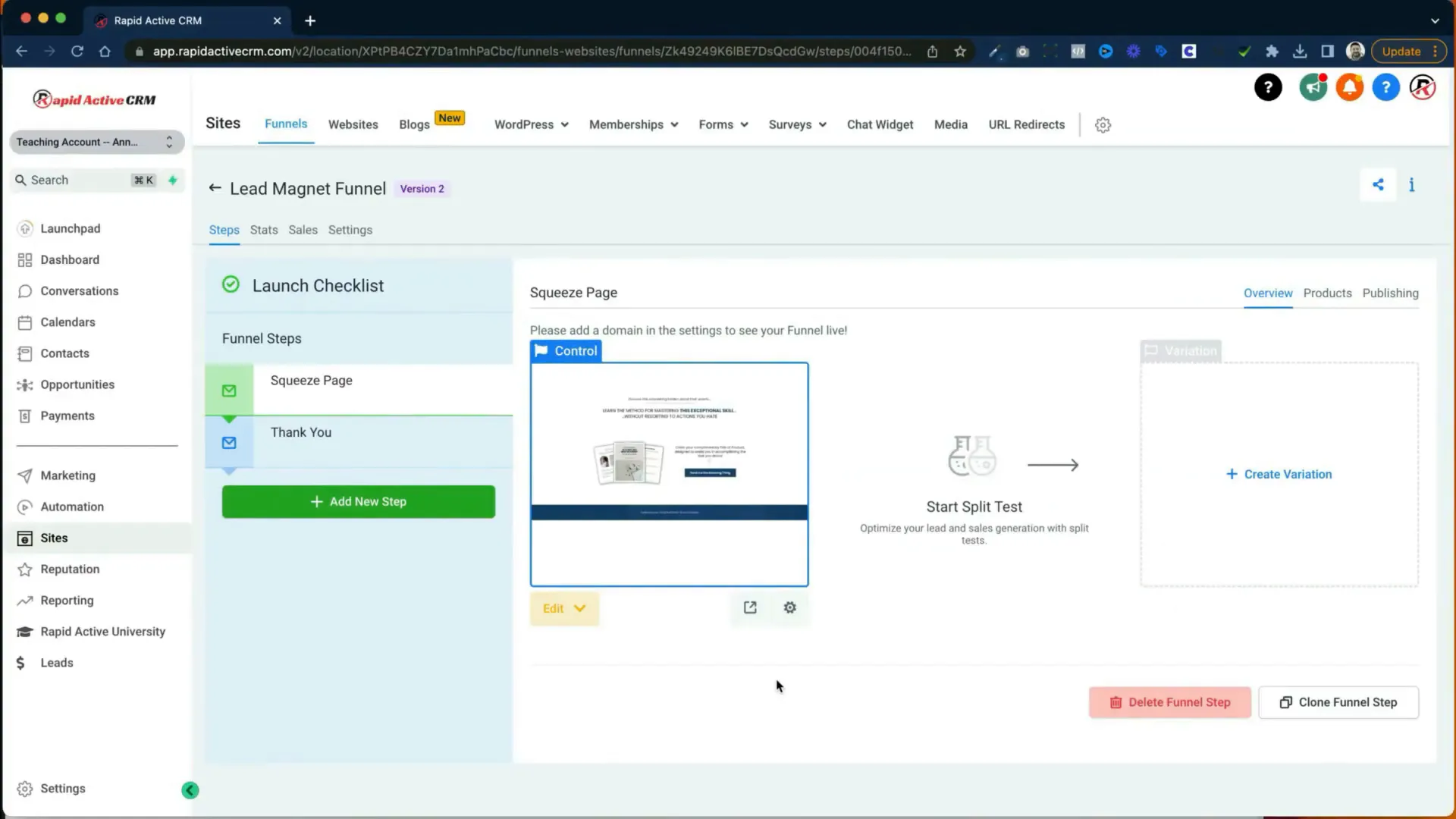The width and height of the screenshot is (1456, 819).
Task: Expand the WordPress dropdown menu
Action: (531, 124)
